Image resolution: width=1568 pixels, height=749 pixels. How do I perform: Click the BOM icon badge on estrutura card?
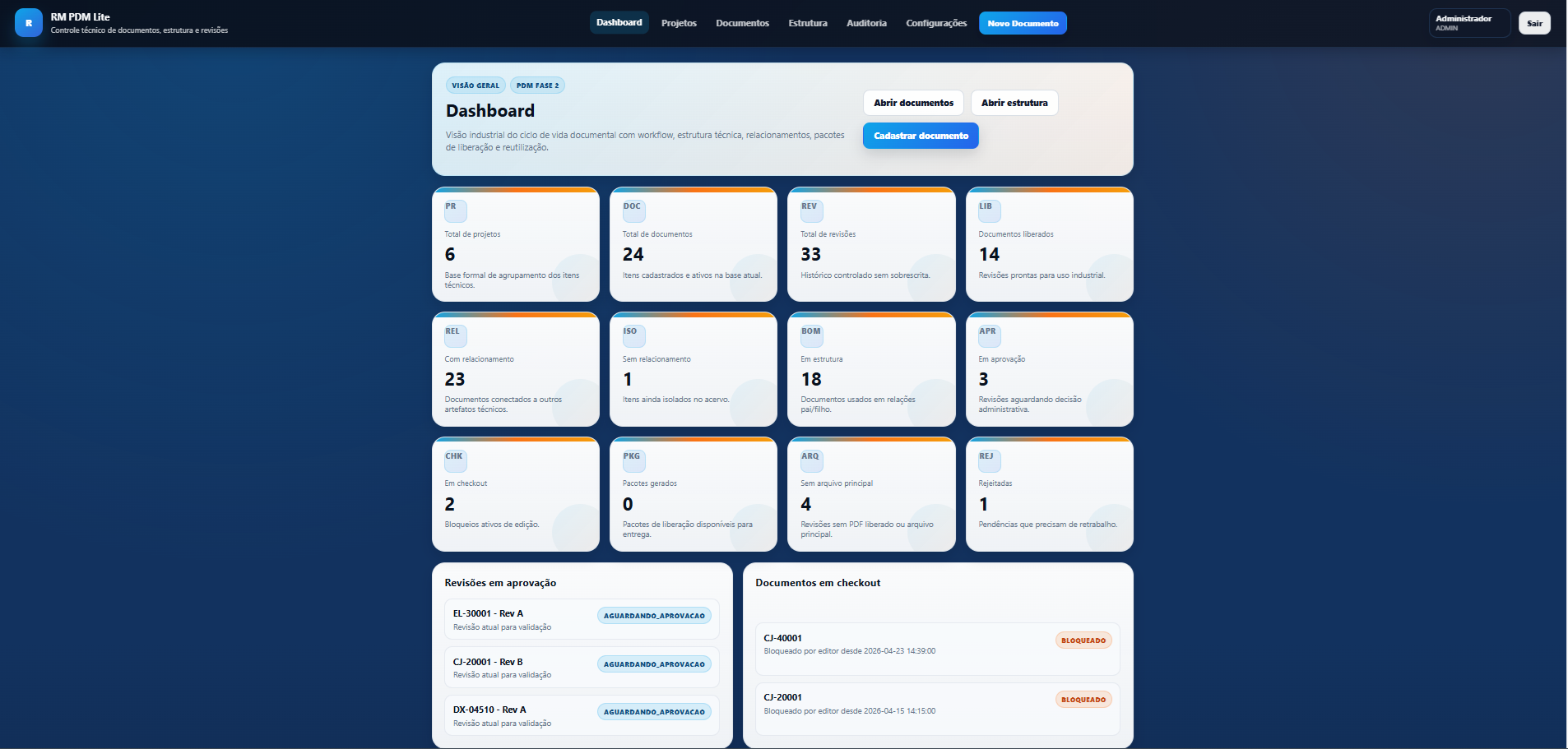tap(812, 336)
